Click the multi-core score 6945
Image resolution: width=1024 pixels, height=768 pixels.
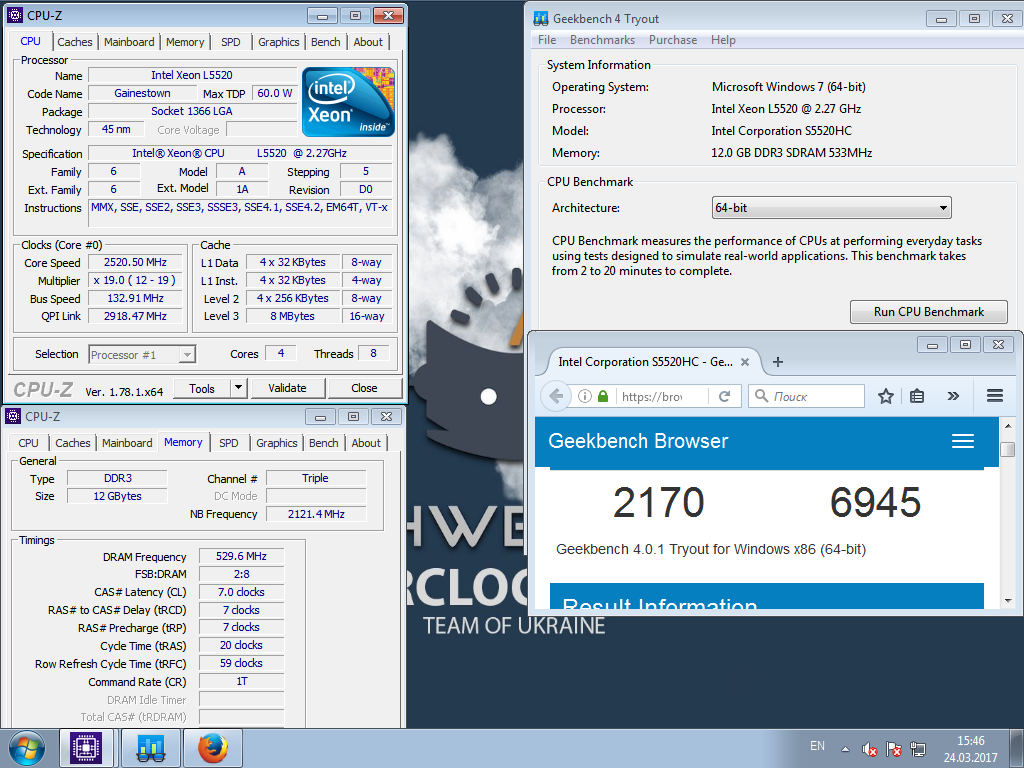tap(875, 502)
